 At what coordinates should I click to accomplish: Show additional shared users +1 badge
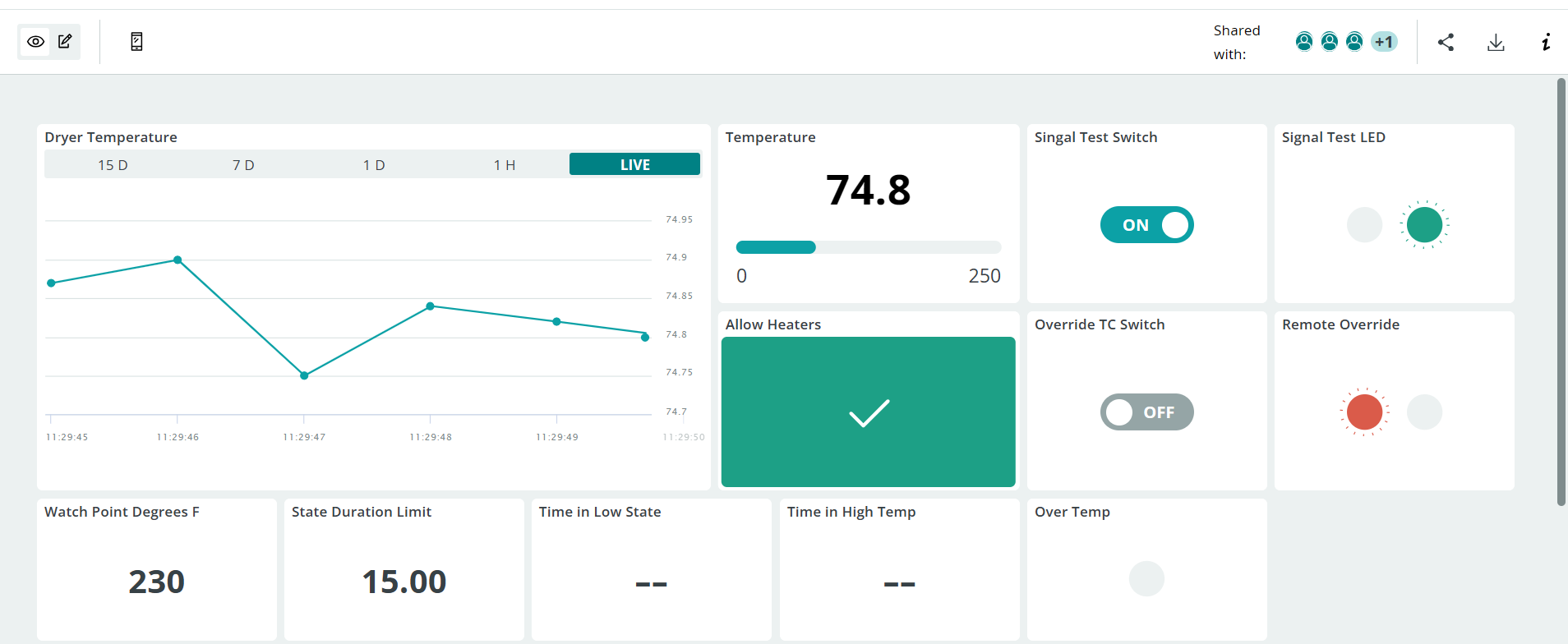point(1384,42)
